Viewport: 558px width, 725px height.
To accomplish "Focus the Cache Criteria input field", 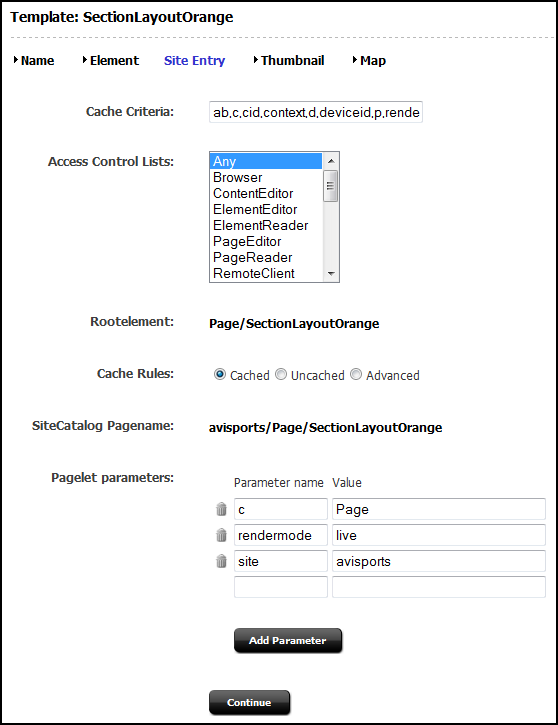I will click(x=316, y=112).
